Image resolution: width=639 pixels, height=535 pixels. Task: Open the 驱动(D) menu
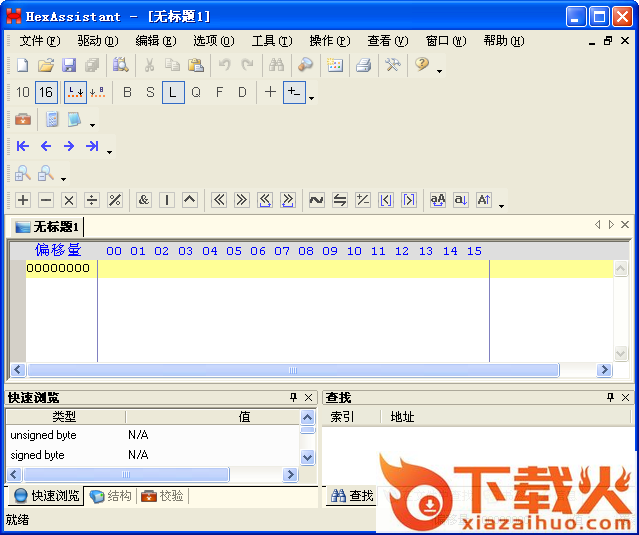[97, 41]
